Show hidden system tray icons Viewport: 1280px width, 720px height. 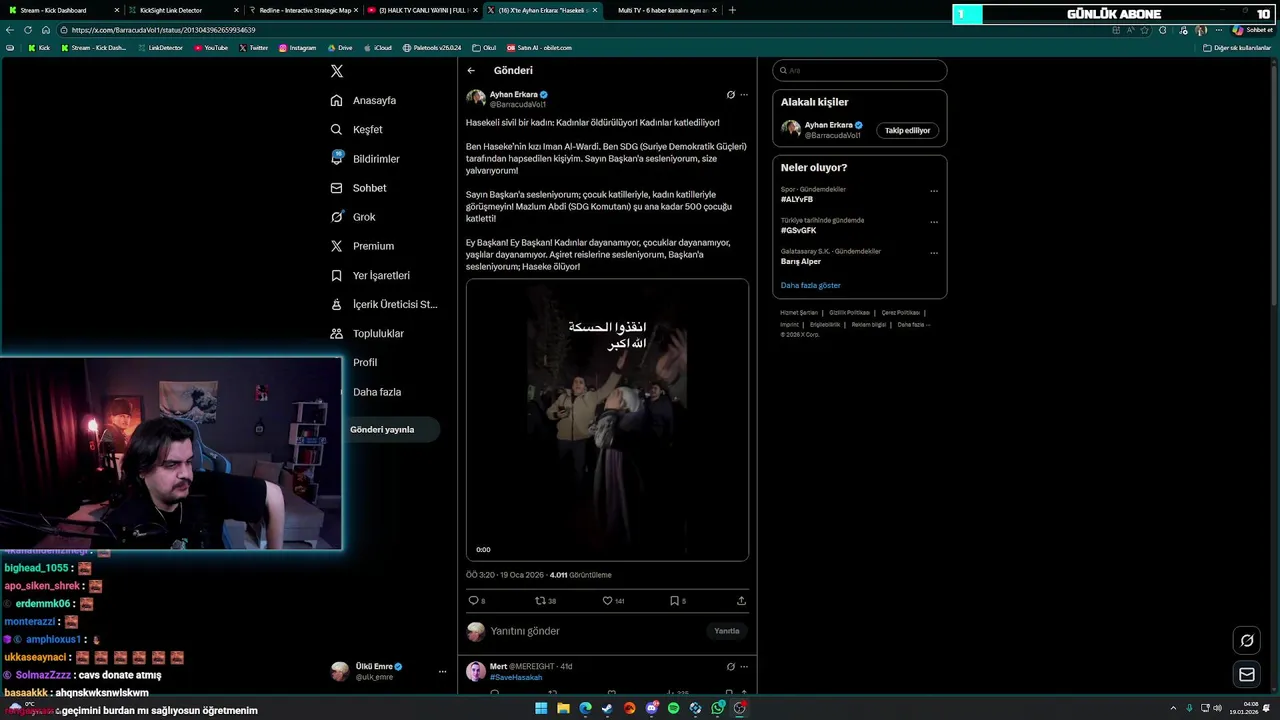pos(1173,708)
